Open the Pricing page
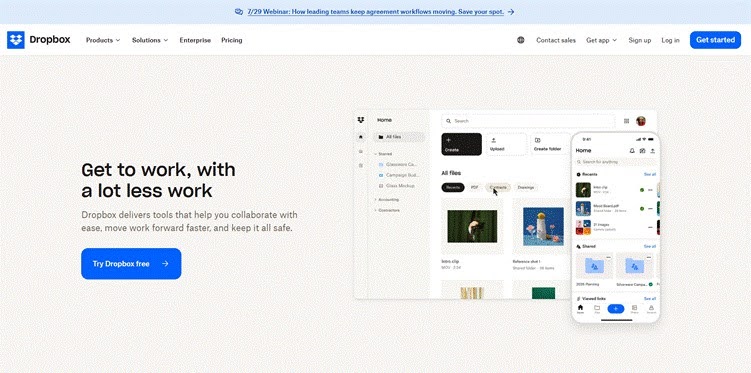Screen dimensions: 751x373 pos(231,40)
